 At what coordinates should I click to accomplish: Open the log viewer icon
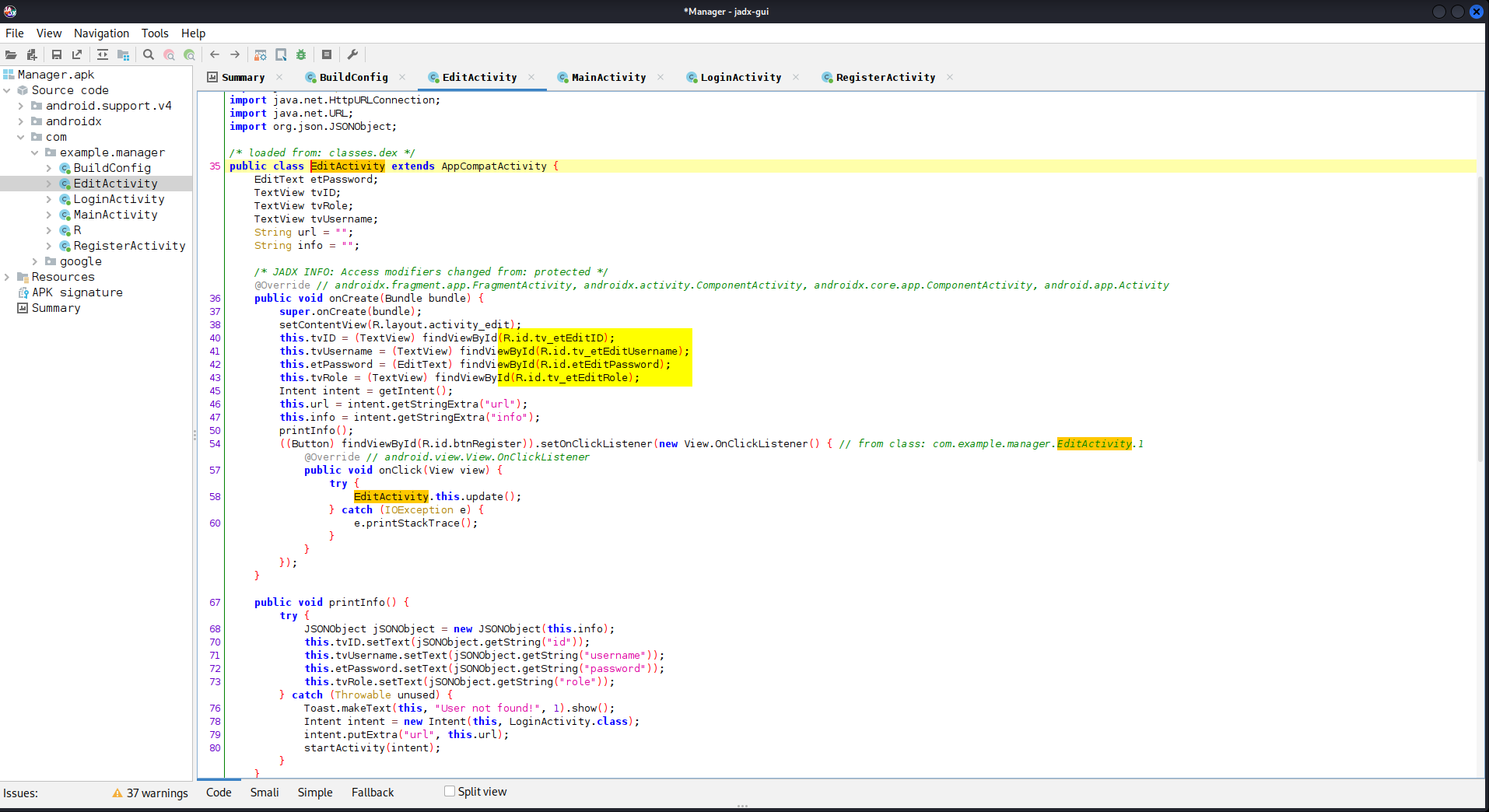(327, 54)
